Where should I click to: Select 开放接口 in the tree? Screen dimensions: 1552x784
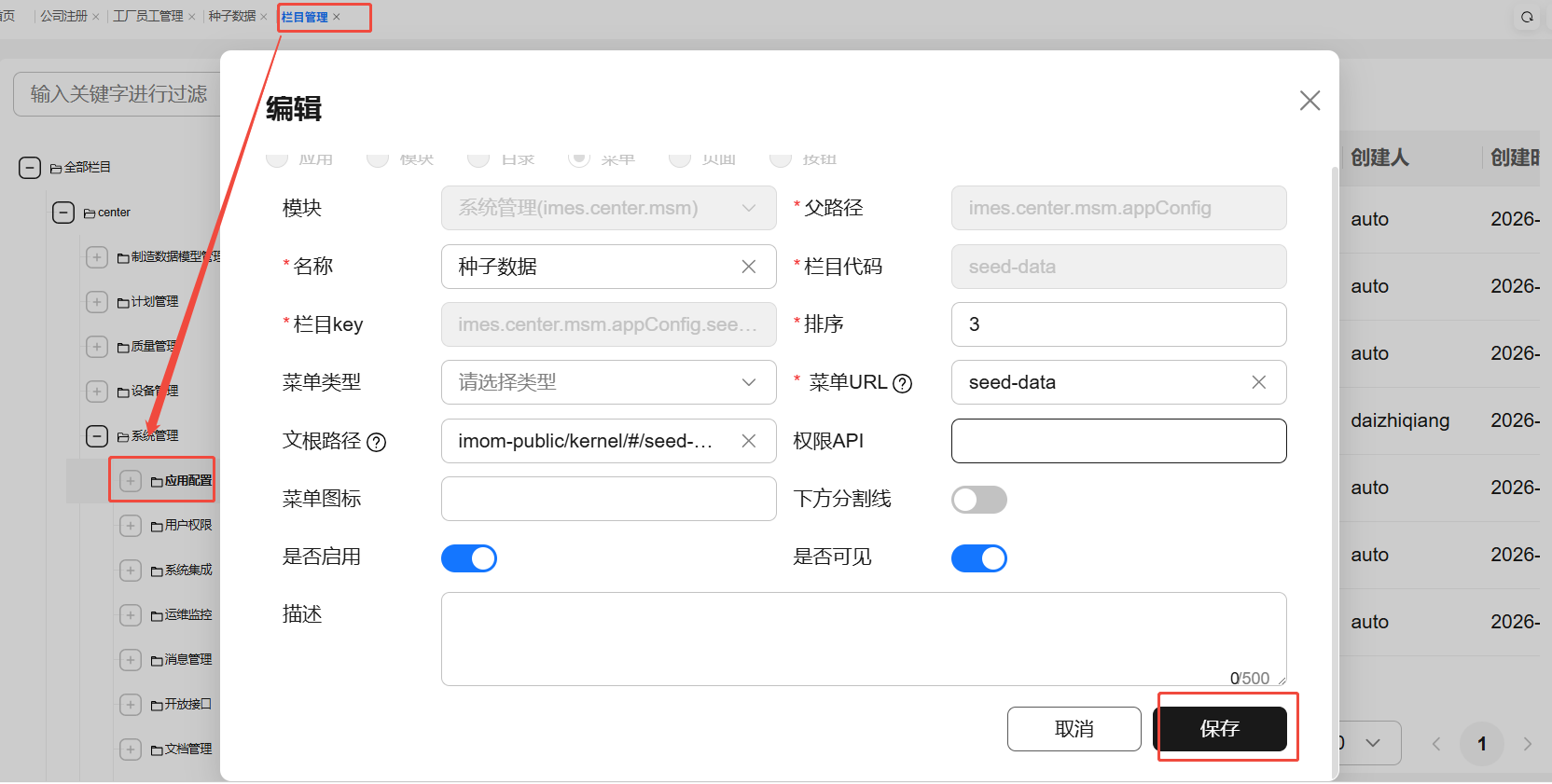(x=188, y=705)
